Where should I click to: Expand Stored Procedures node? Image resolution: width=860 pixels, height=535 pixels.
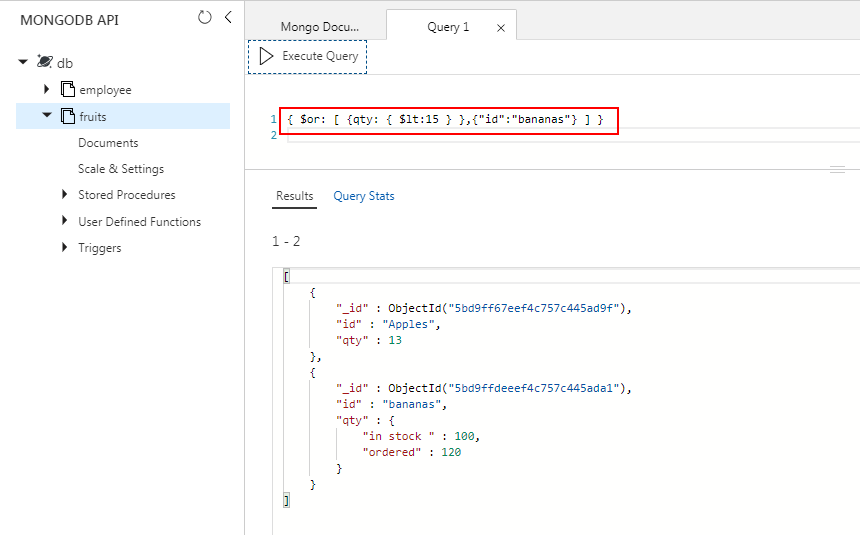tap(65, 195)
